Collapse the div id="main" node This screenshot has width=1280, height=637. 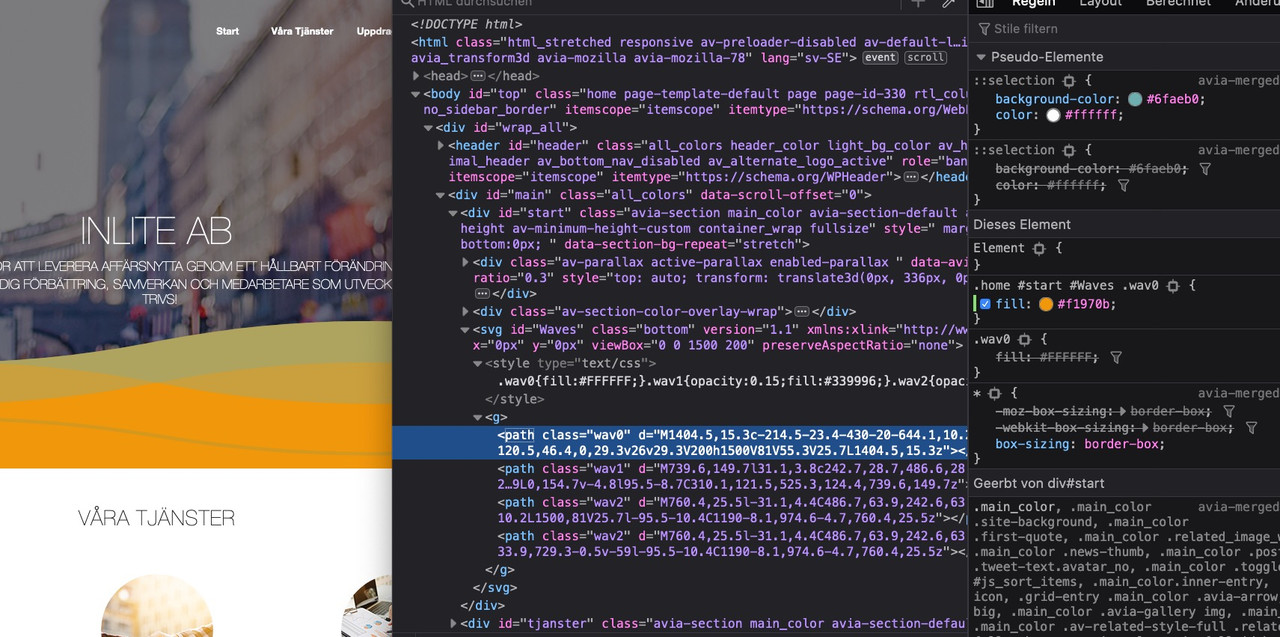441,195
